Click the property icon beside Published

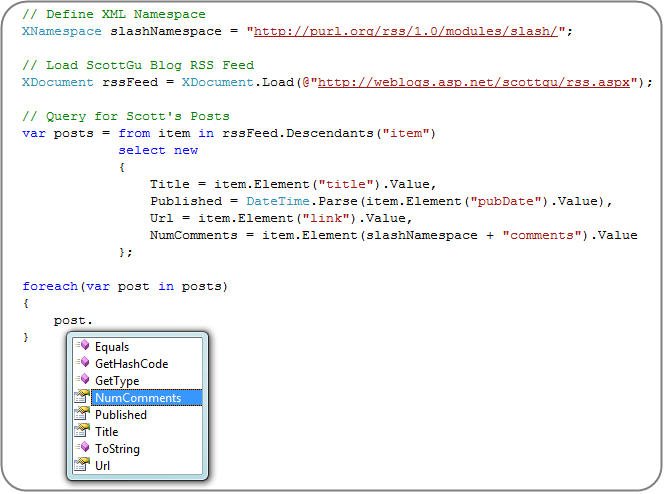[82, 414]
